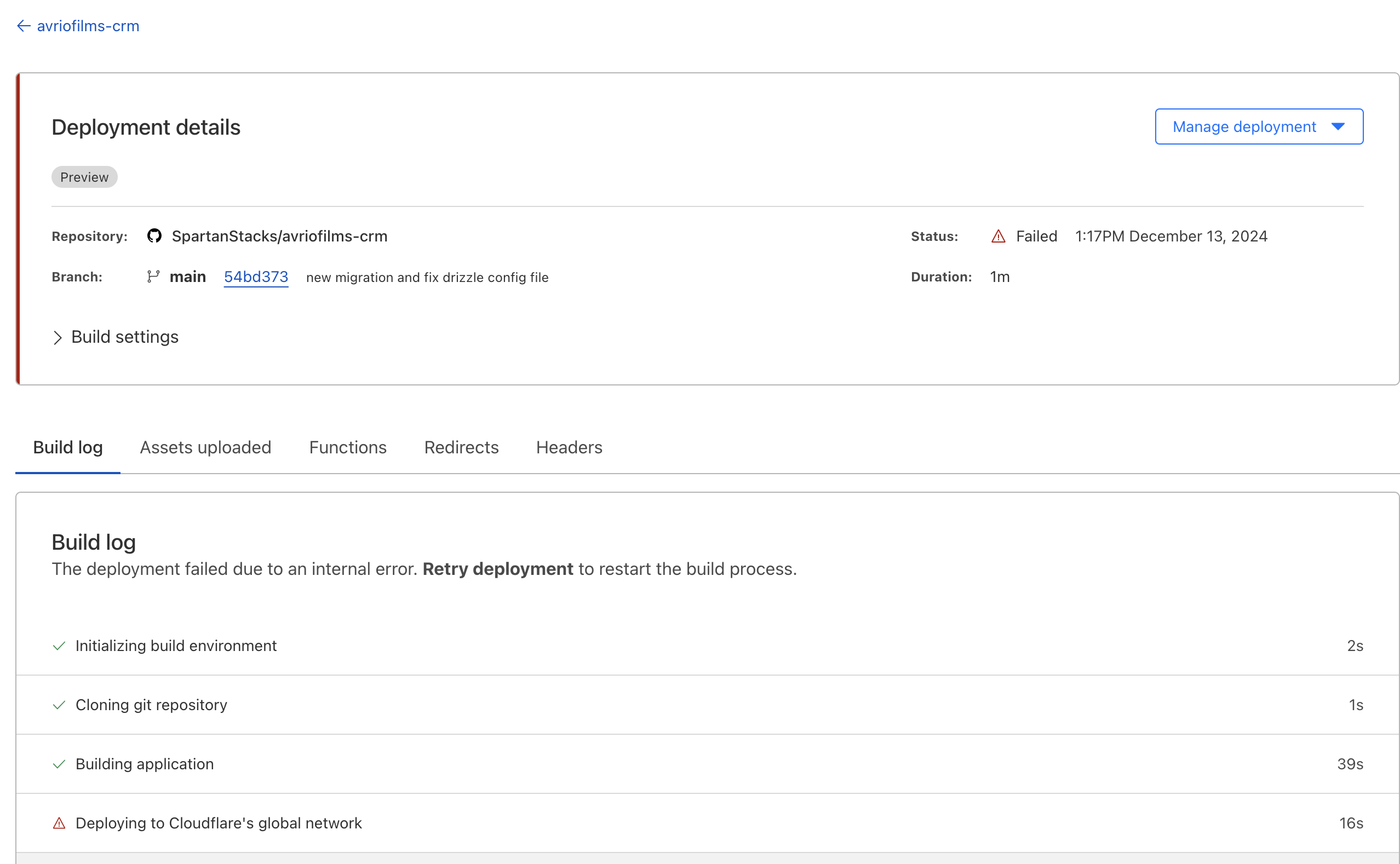
Task: Click the warning icon for the Cloudflare deploy step
Action: [59, 823]
